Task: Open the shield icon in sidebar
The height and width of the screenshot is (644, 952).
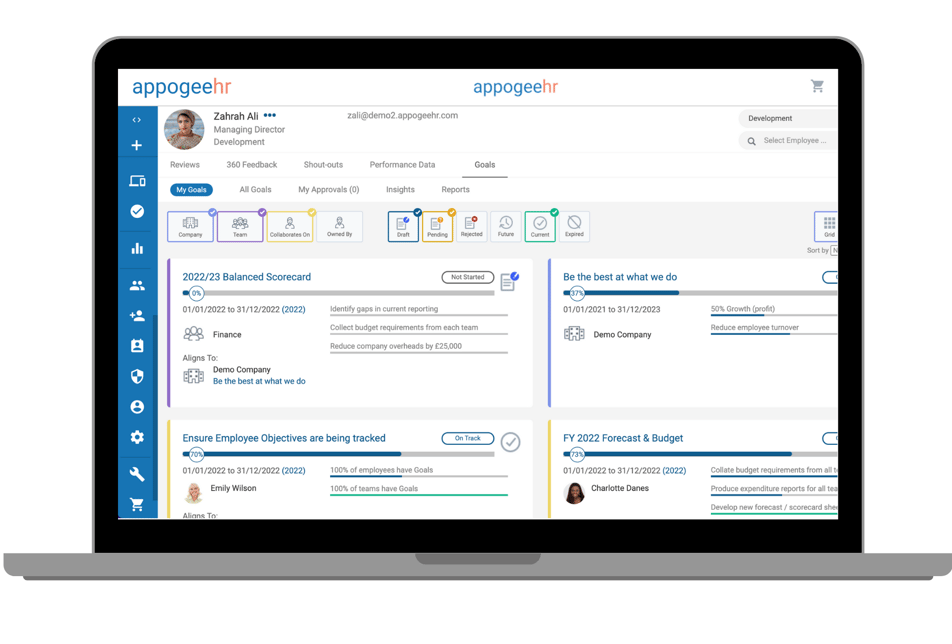Action: (x=137, y=376)
